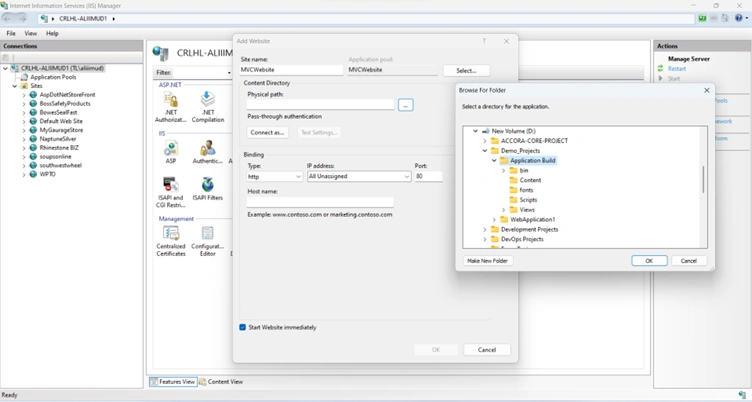752x402 pixels.
Task: Select the Rhinestone BIZ site
Action: [59, 148]
